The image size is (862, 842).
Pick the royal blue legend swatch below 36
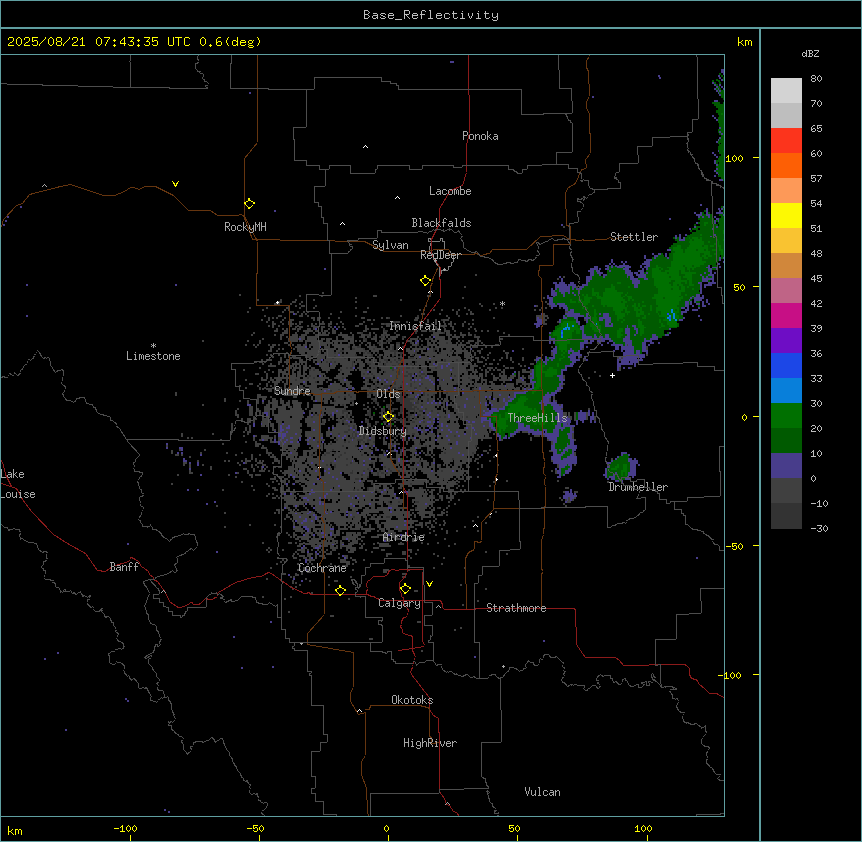pyautogui.click(x=786, y=365)
